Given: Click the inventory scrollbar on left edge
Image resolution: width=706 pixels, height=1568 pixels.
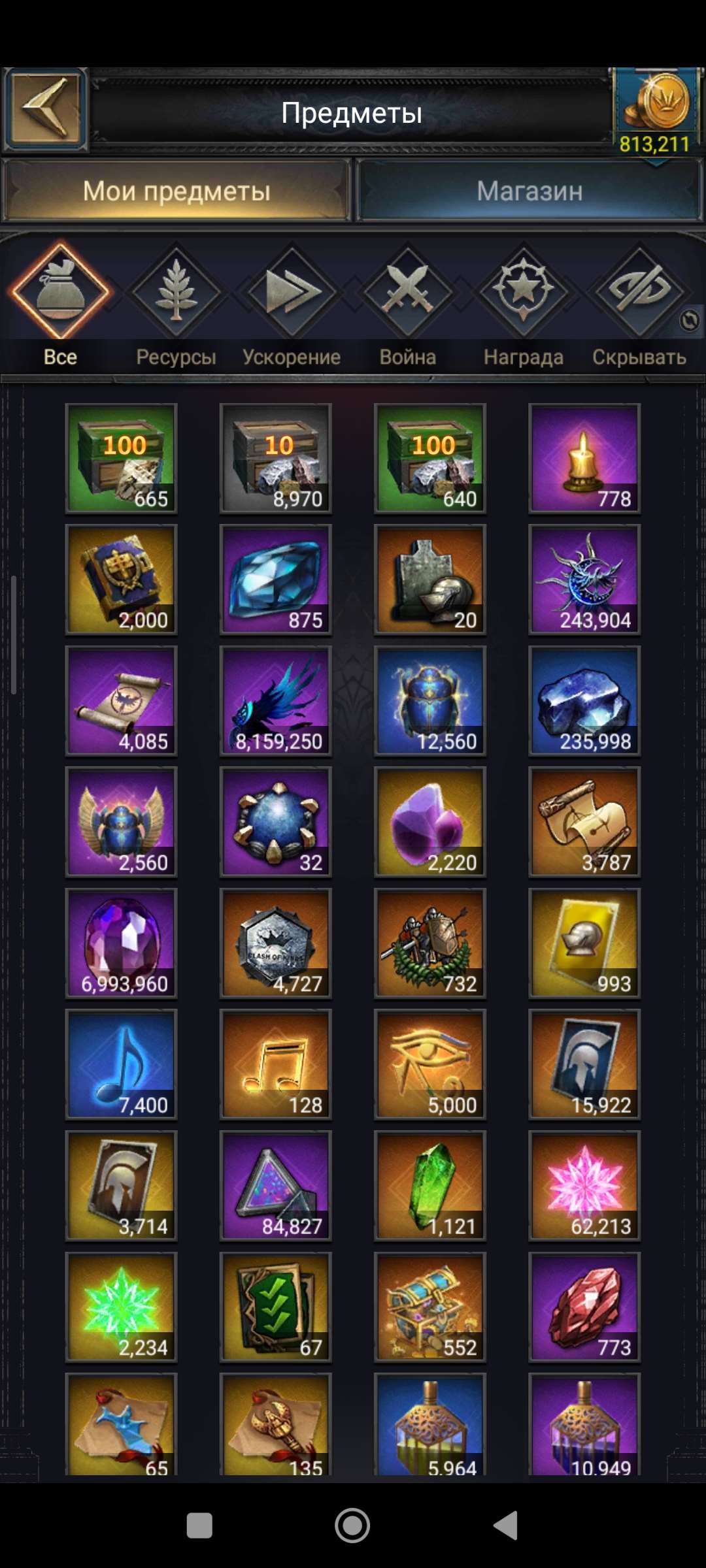Looking at the screenshot, I should 13,634.
